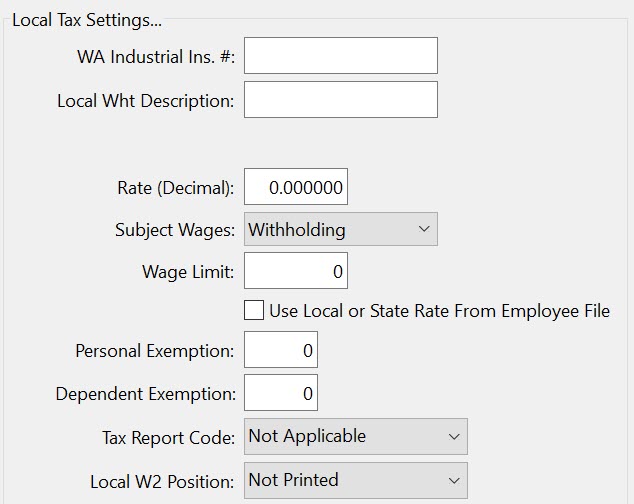The image size is (634, 504).
Task: Focus the Local Wht Description text box
Action: point(340,100)
